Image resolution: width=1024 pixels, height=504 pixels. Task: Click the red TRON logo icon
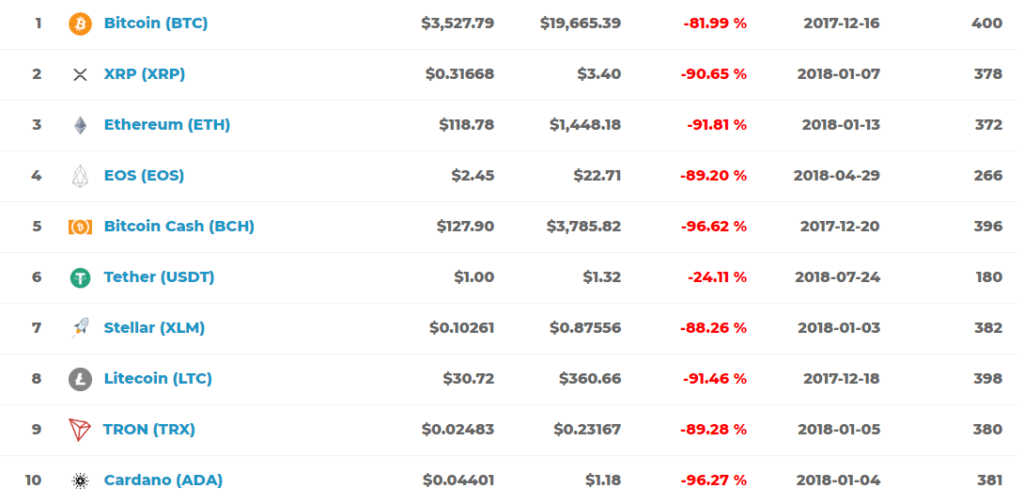coord(80,430)
